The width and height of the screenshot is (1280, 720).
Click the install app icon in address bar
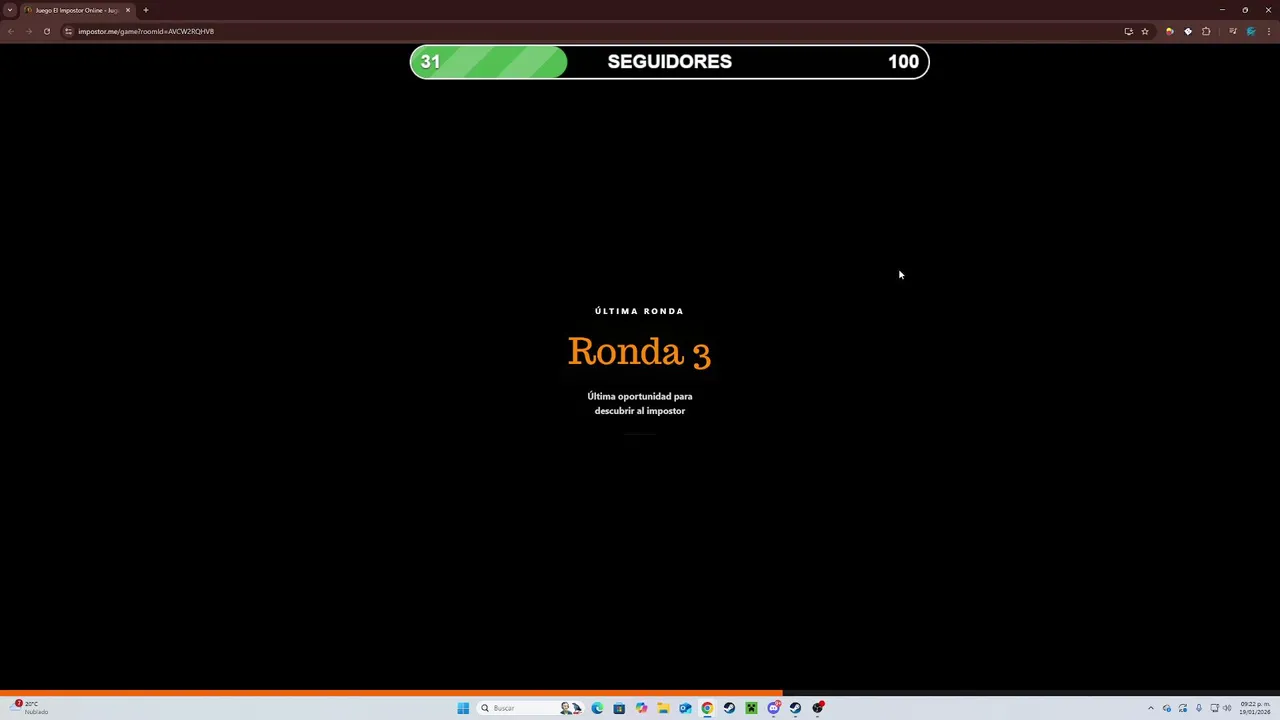point(1128,31)
